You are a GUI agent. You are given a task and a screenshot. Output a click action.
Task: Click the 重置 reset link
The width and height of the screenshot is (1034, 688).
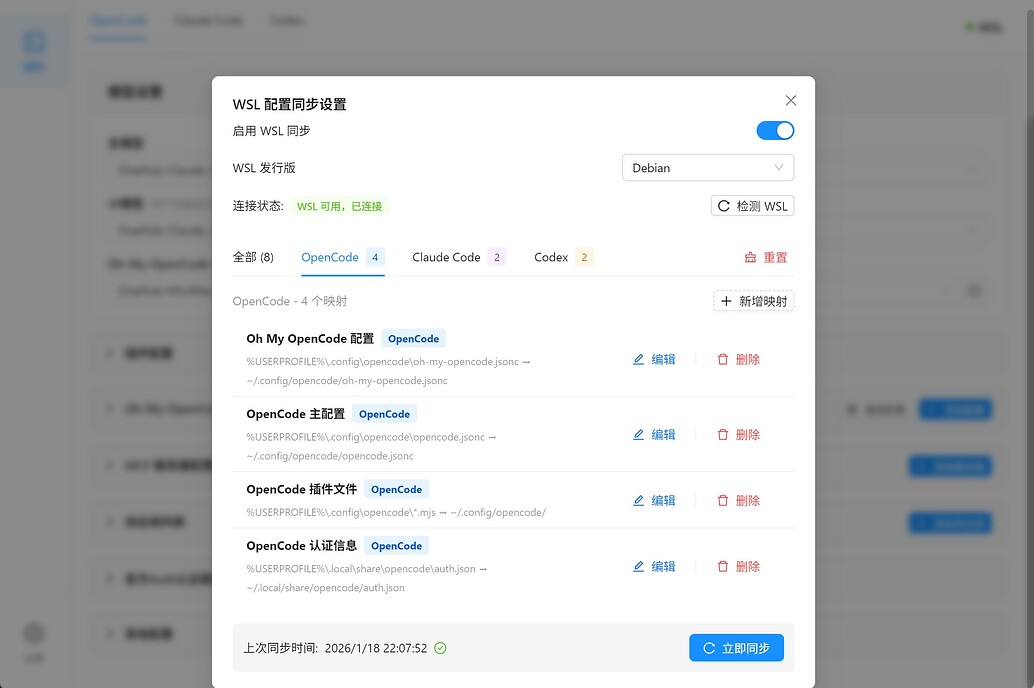(x=766, y=257)
